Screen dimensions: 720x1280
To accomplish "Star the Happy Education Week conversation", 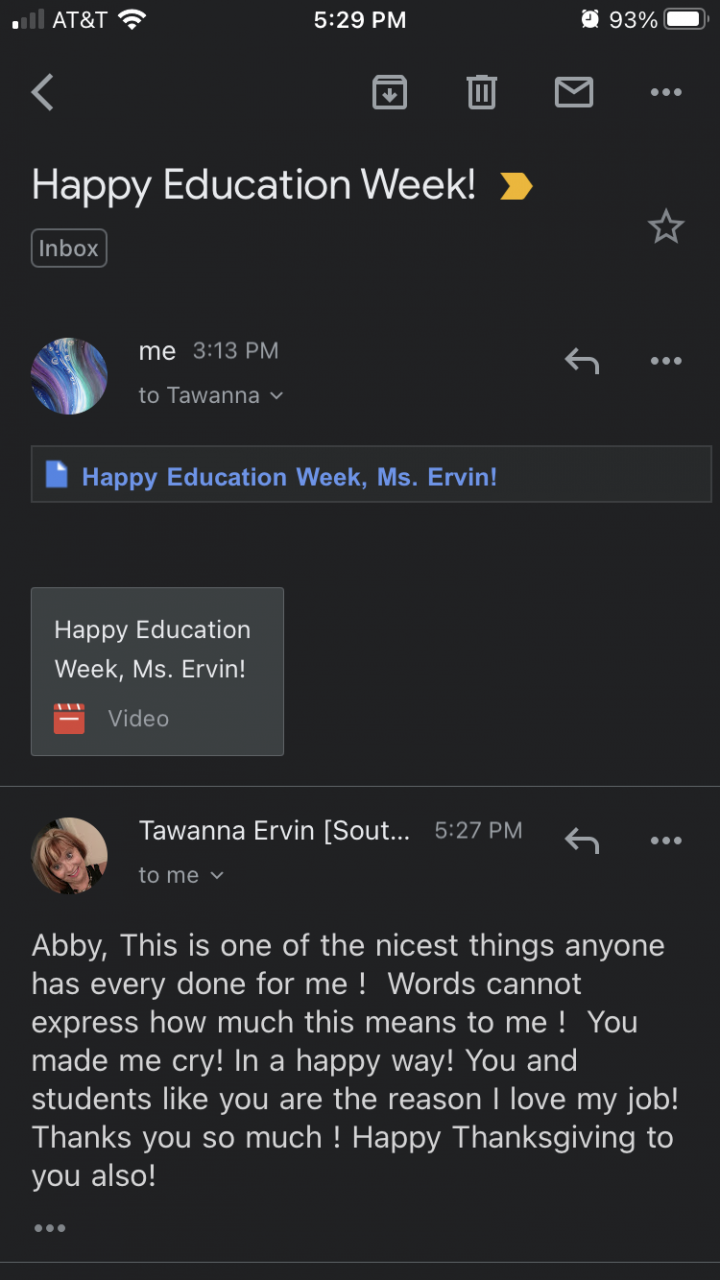I will pos(666,228).
